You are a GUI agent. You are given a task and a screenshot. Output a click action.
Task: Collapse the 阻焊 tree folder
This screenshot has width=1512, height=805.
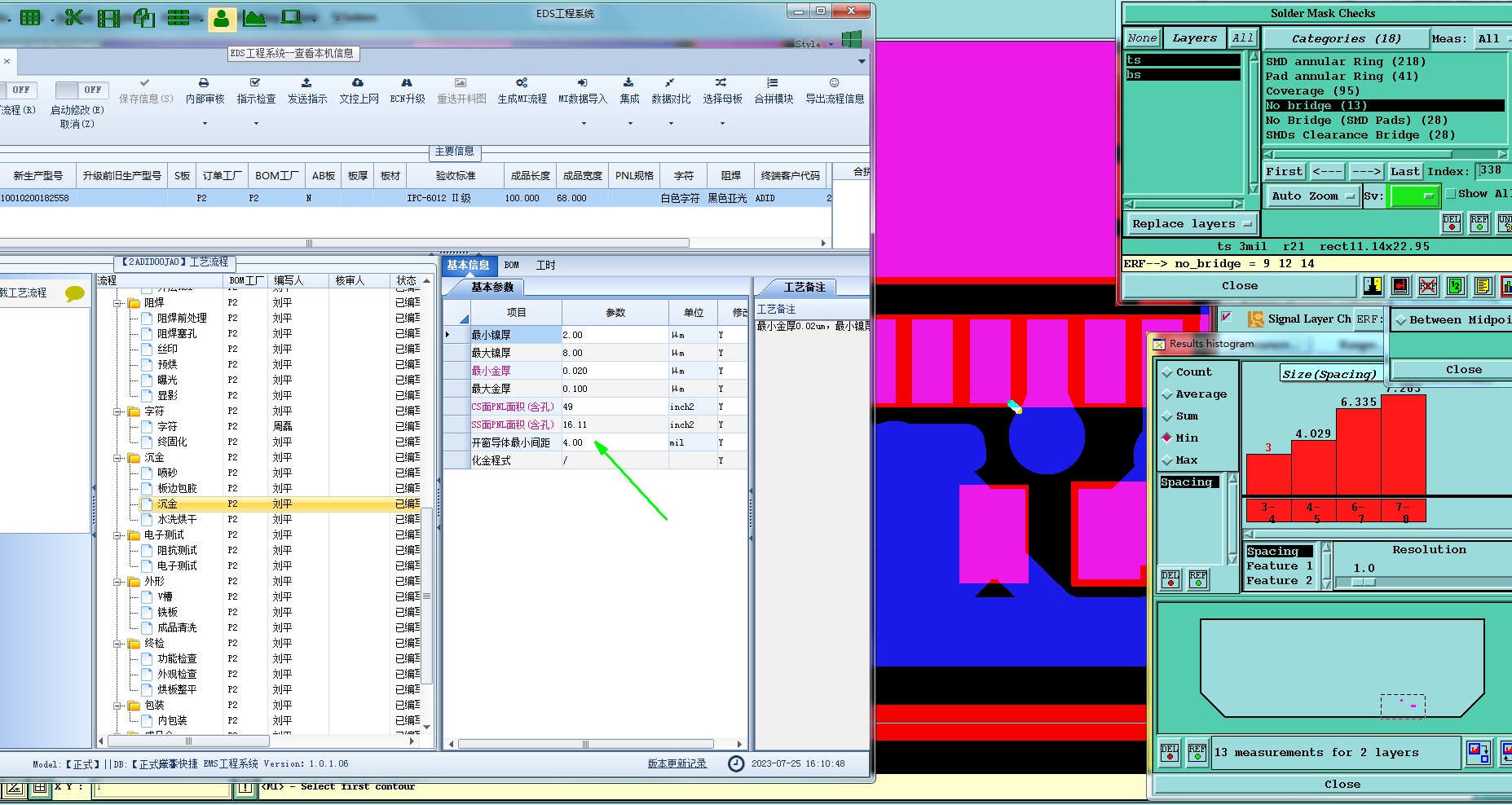tap(118, 303)
